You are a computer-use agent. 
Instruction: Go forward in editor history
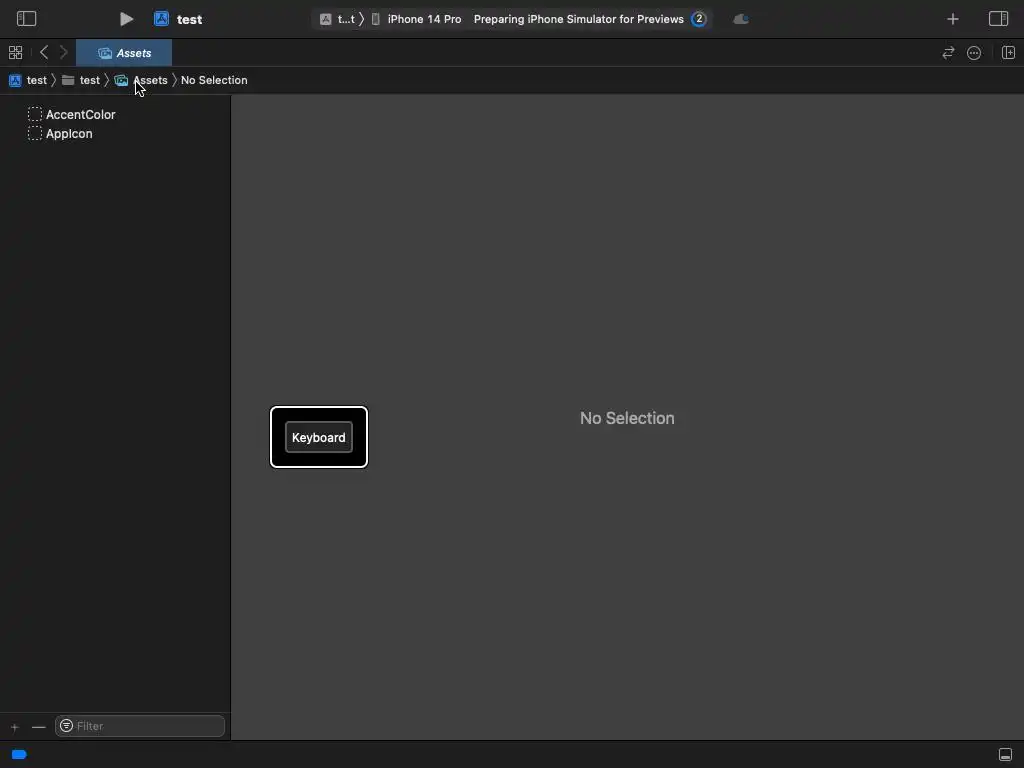pyautogui.click(x=63, y=52)
